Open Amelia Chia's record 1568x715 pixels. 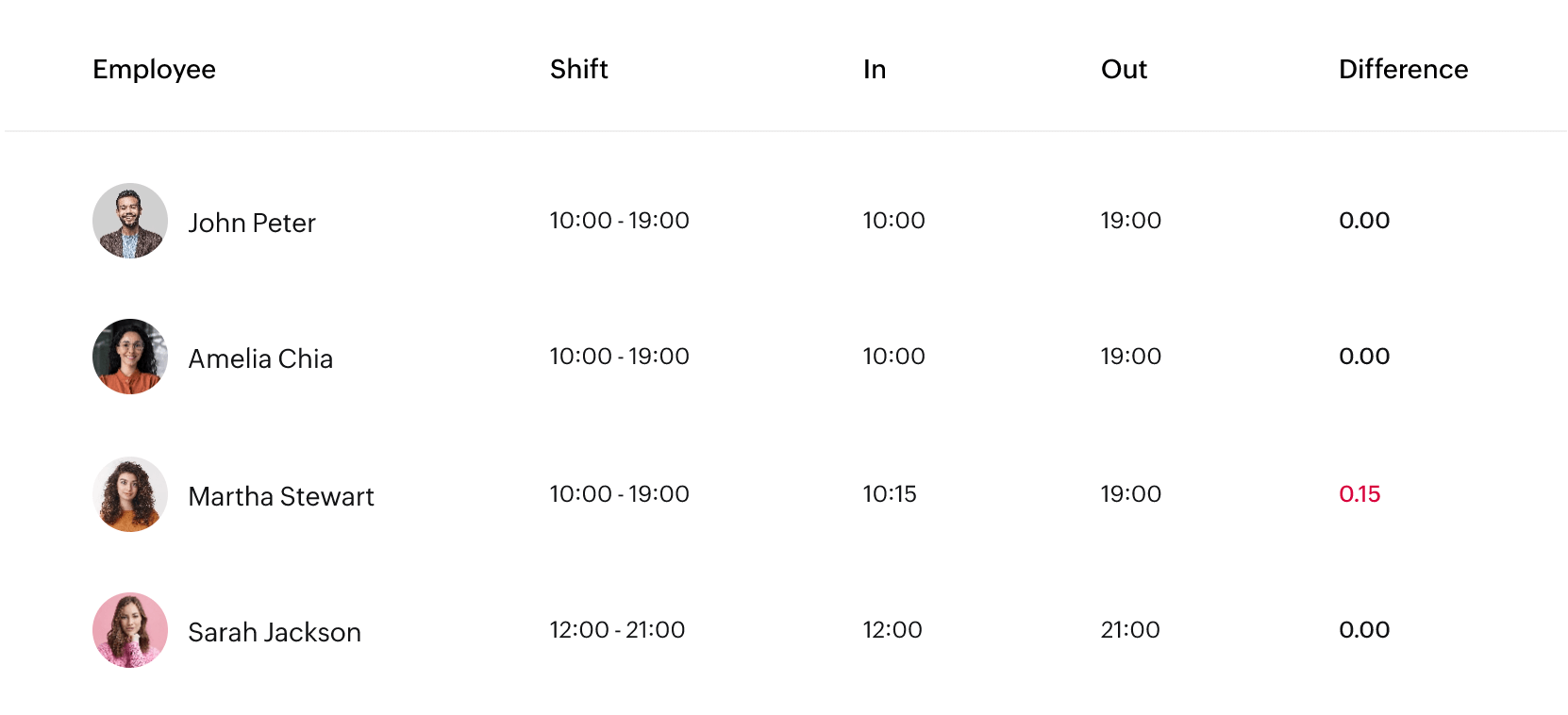tap(260, 358)
